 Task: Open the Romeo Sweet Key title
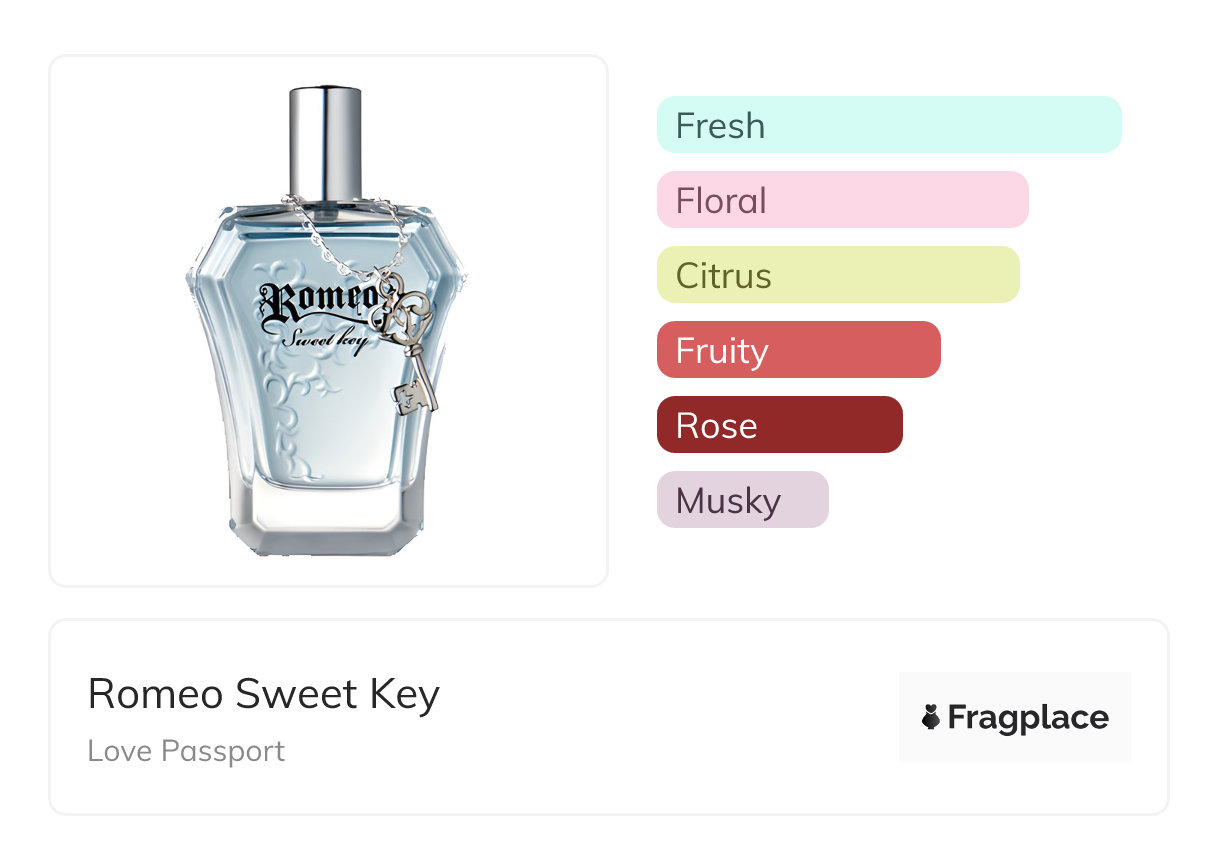pyautogui.click(x=264, y=694)
